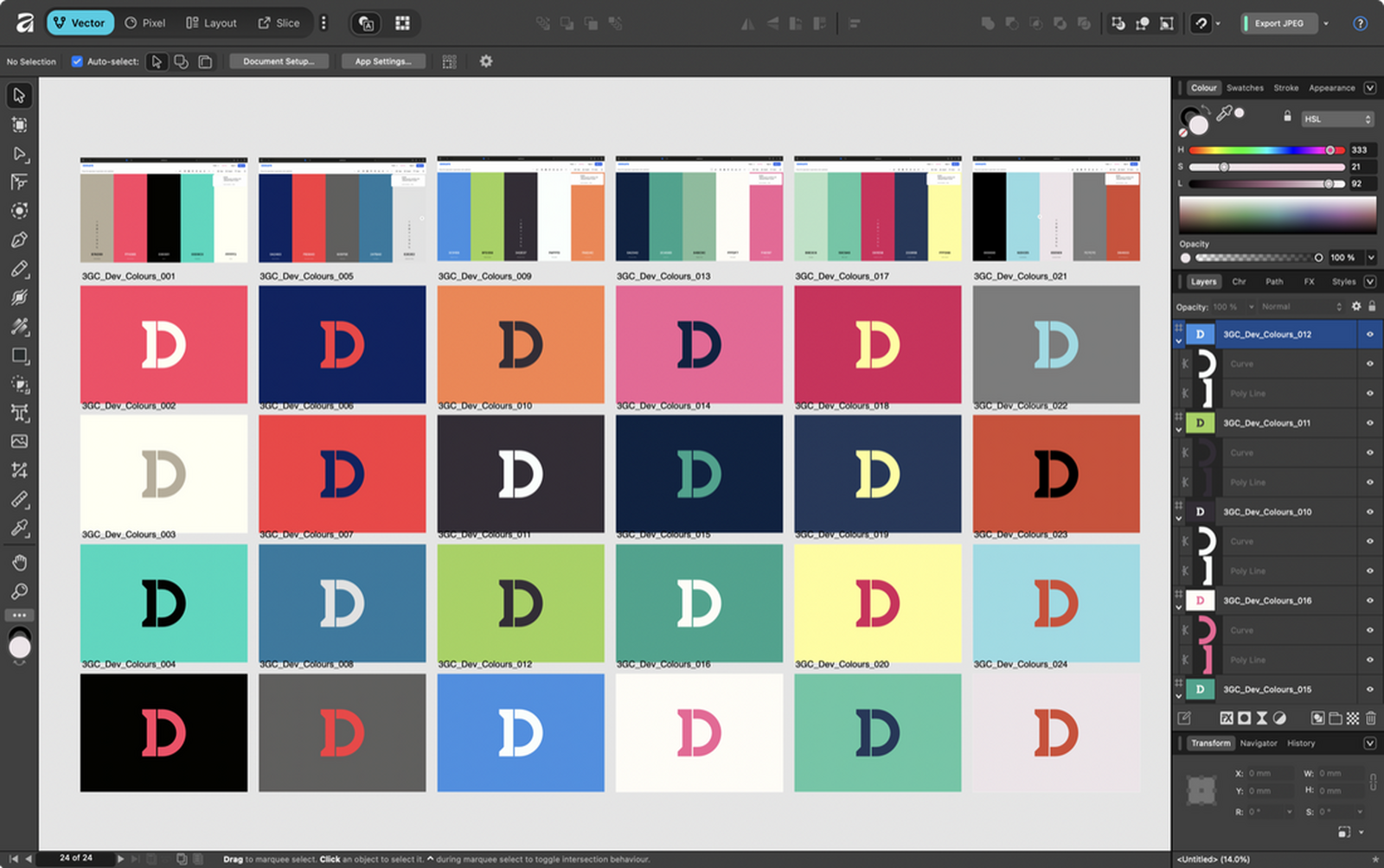This screenshot has height=868, width=1384.
Task: Click the eyedropper colour picker in the Colour panel
Action: [x=1224, y=113]
